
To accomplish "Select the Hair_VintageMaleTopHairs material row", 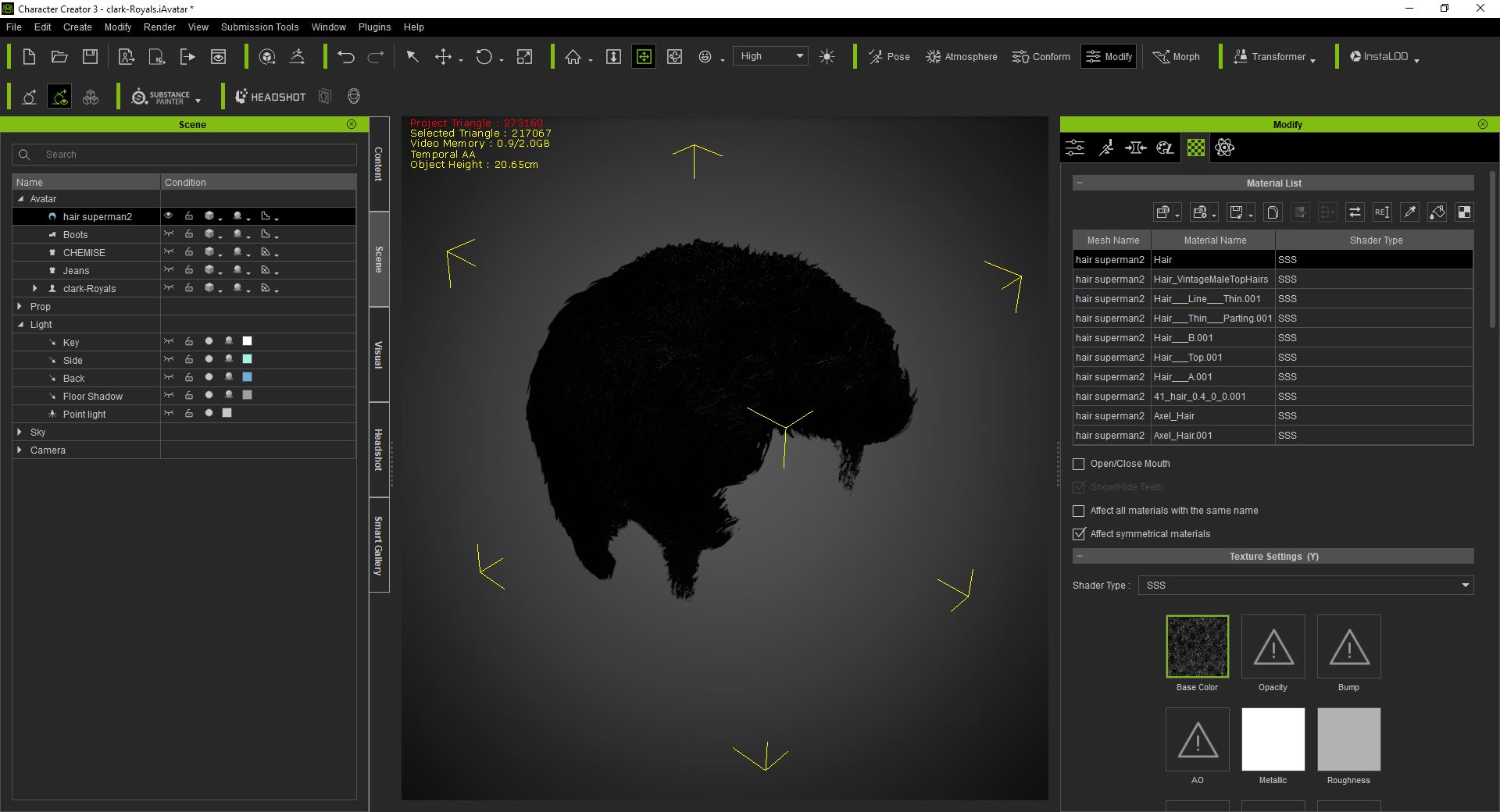I will [x=1273, y=280].
